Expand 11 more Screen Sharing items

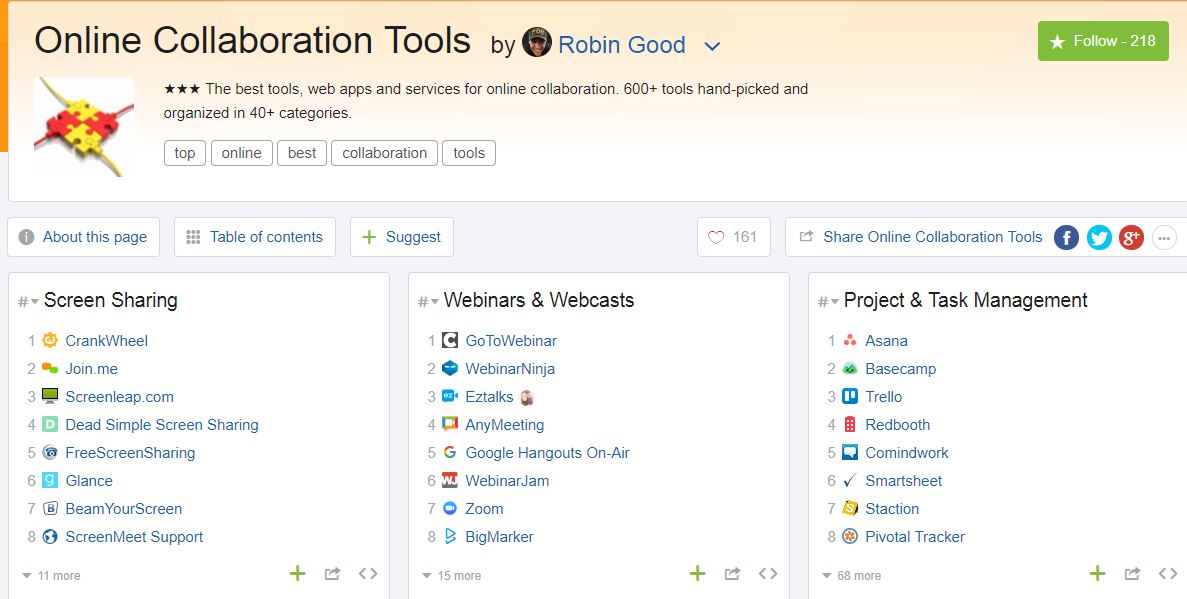(51, 576)
